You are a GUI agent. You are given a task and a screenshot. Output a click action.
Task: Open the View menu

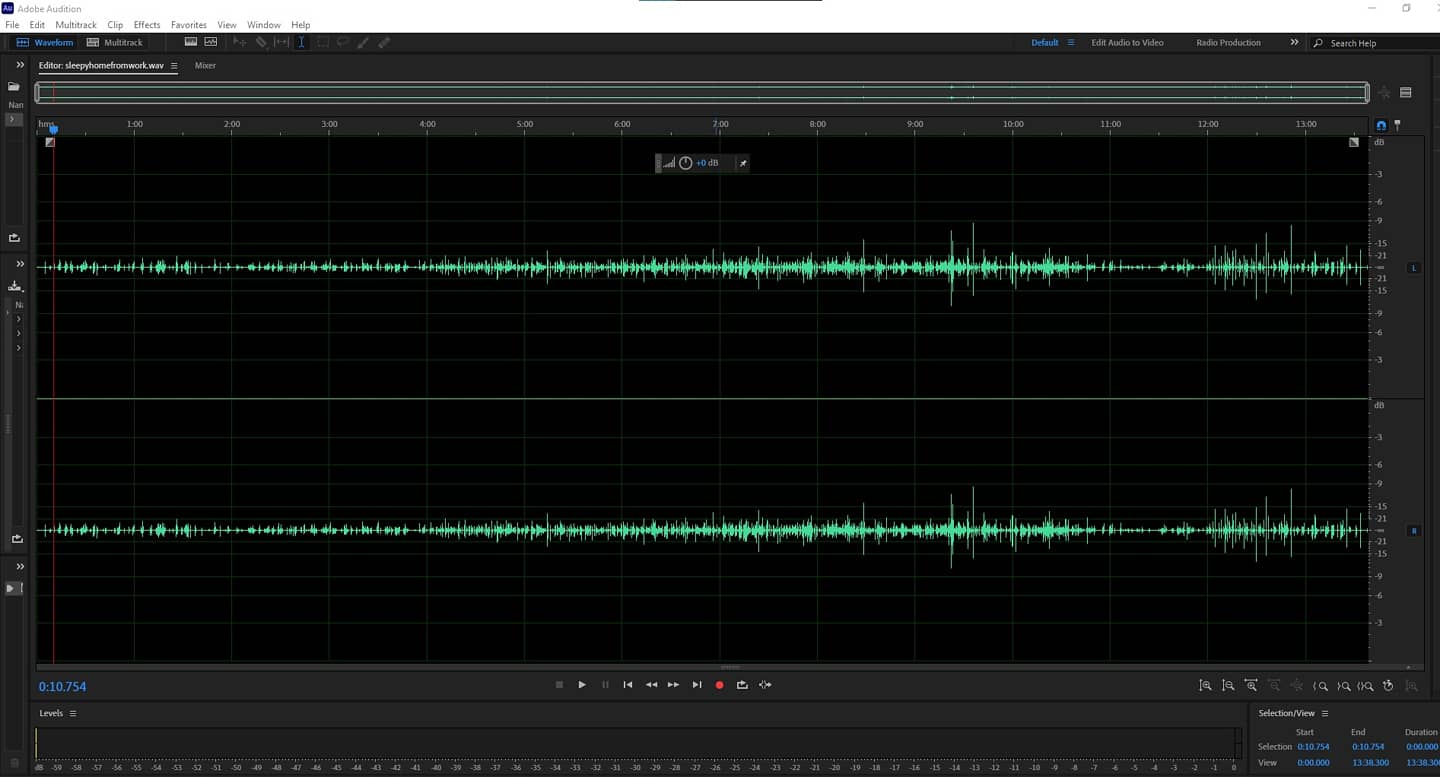coord(227,25)
